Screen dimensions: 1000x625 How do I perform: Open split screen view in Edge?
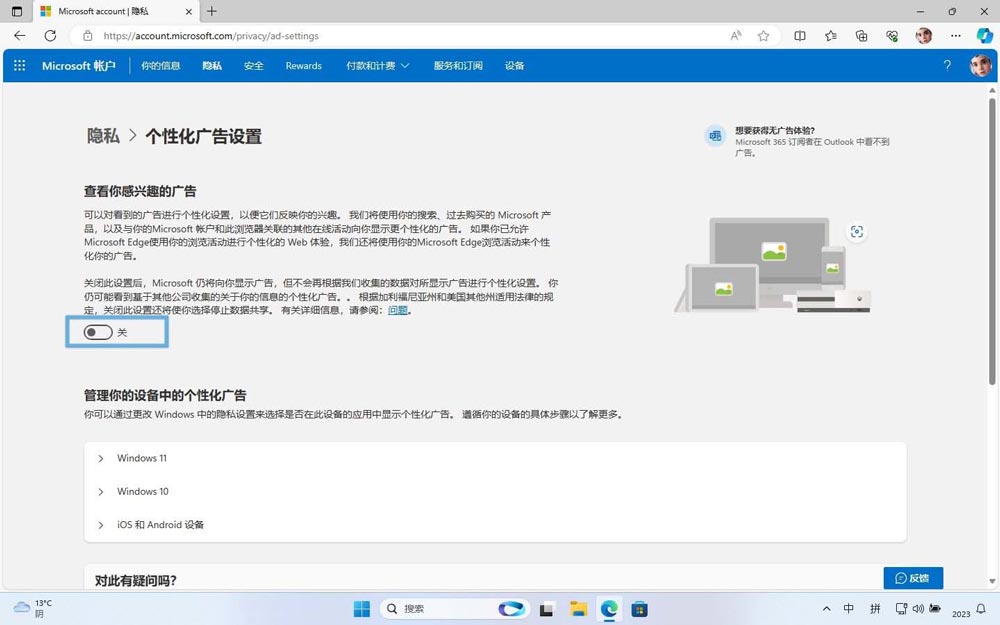(x=799, y=35)
